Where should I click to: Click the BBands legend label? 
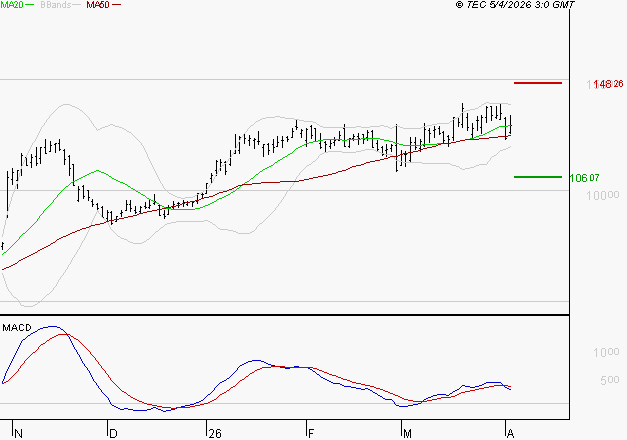56,5
